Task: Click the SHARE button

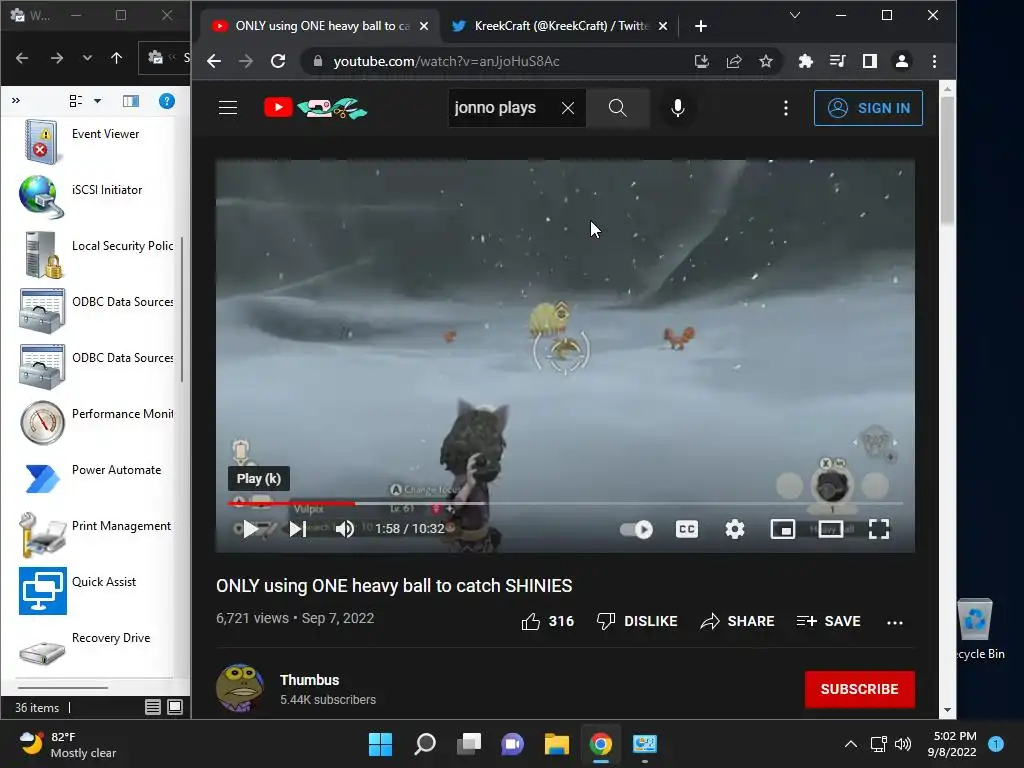Action: coord(737,621)
